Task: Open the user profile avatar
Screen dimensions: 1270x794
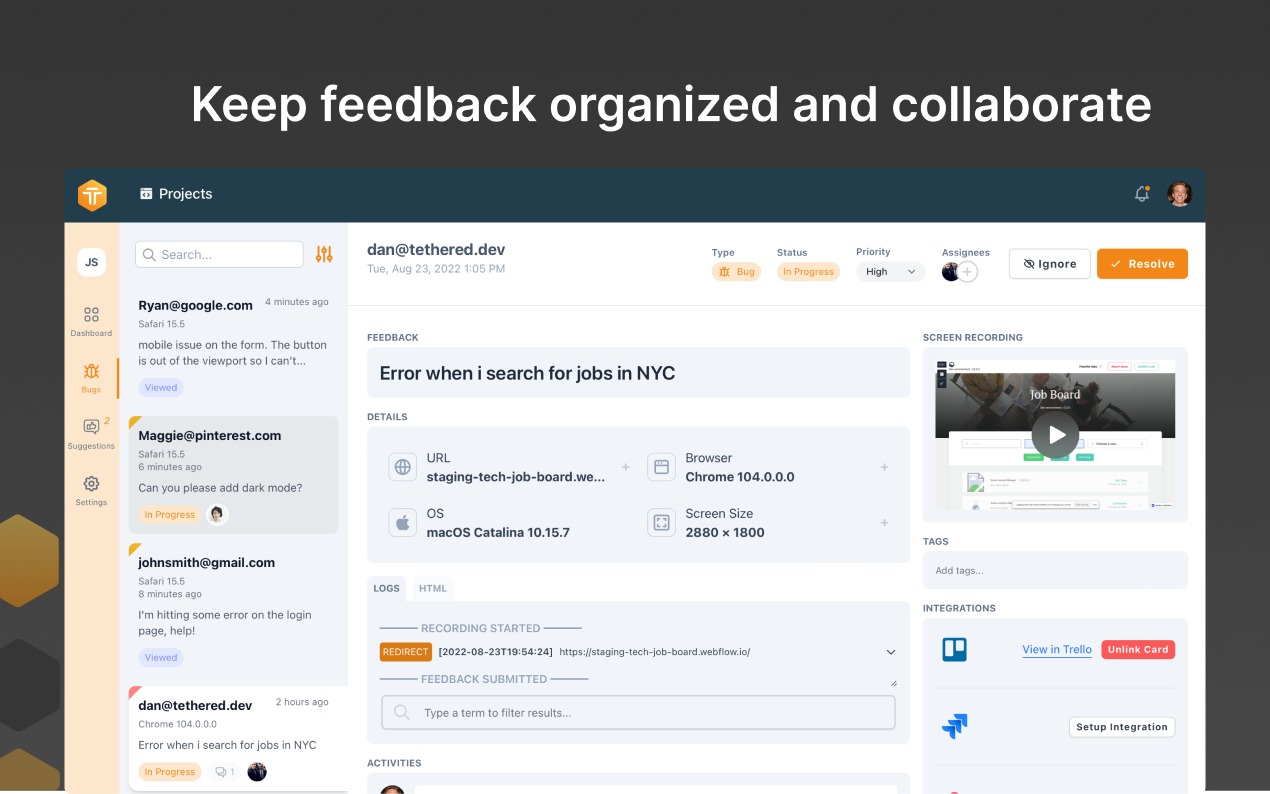Action: coord(1180,194)
